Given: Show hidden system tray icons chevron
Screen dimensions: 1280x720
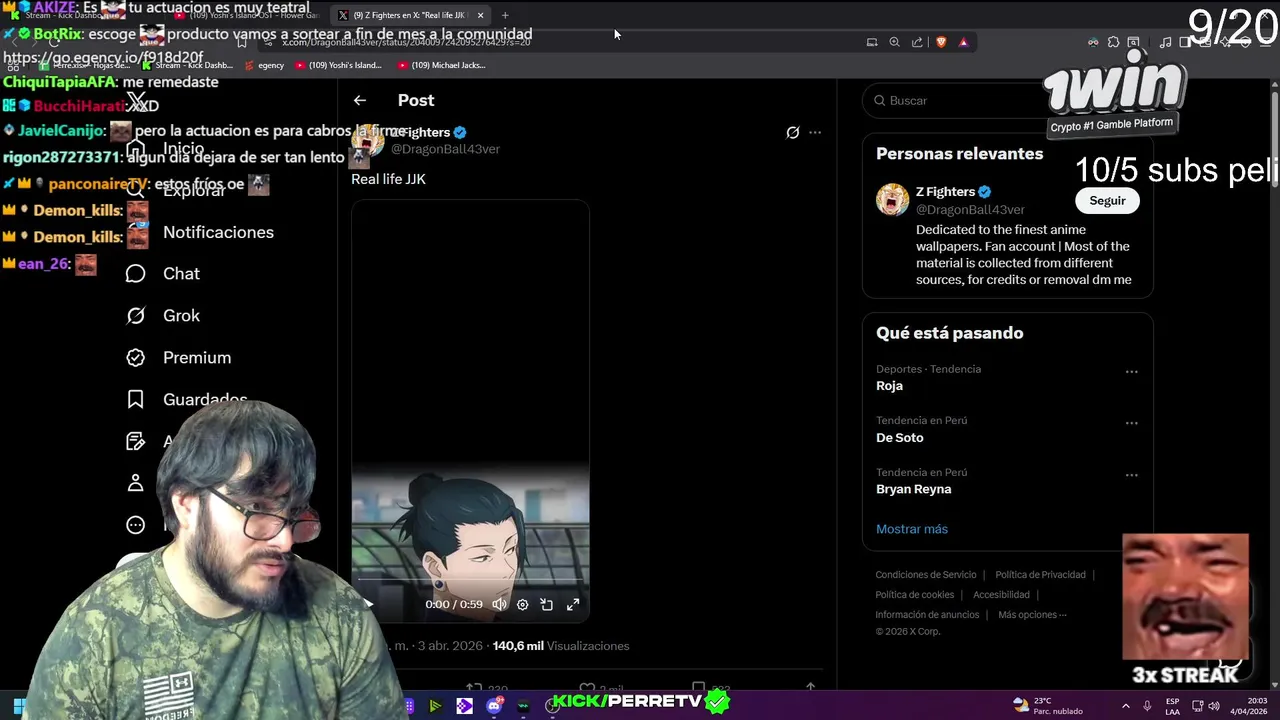Looking at the screenshot, I should 1126,705.
